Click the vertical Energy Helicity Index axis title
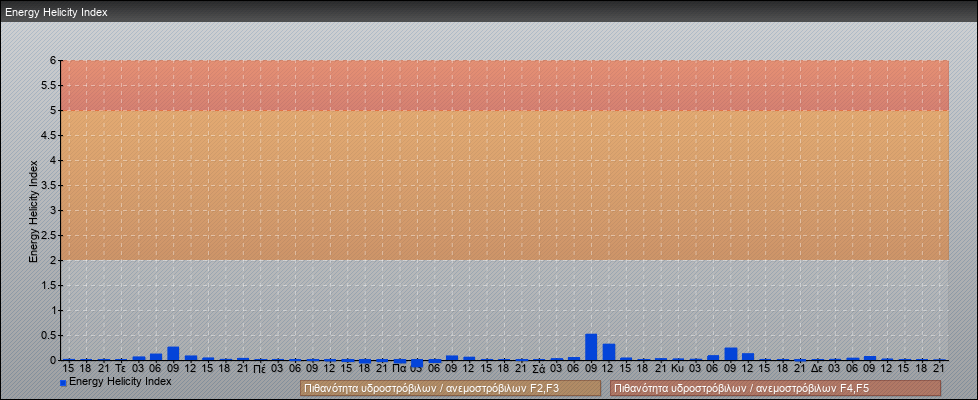Screen dimensions: 978x400 [x=33, y=210]
